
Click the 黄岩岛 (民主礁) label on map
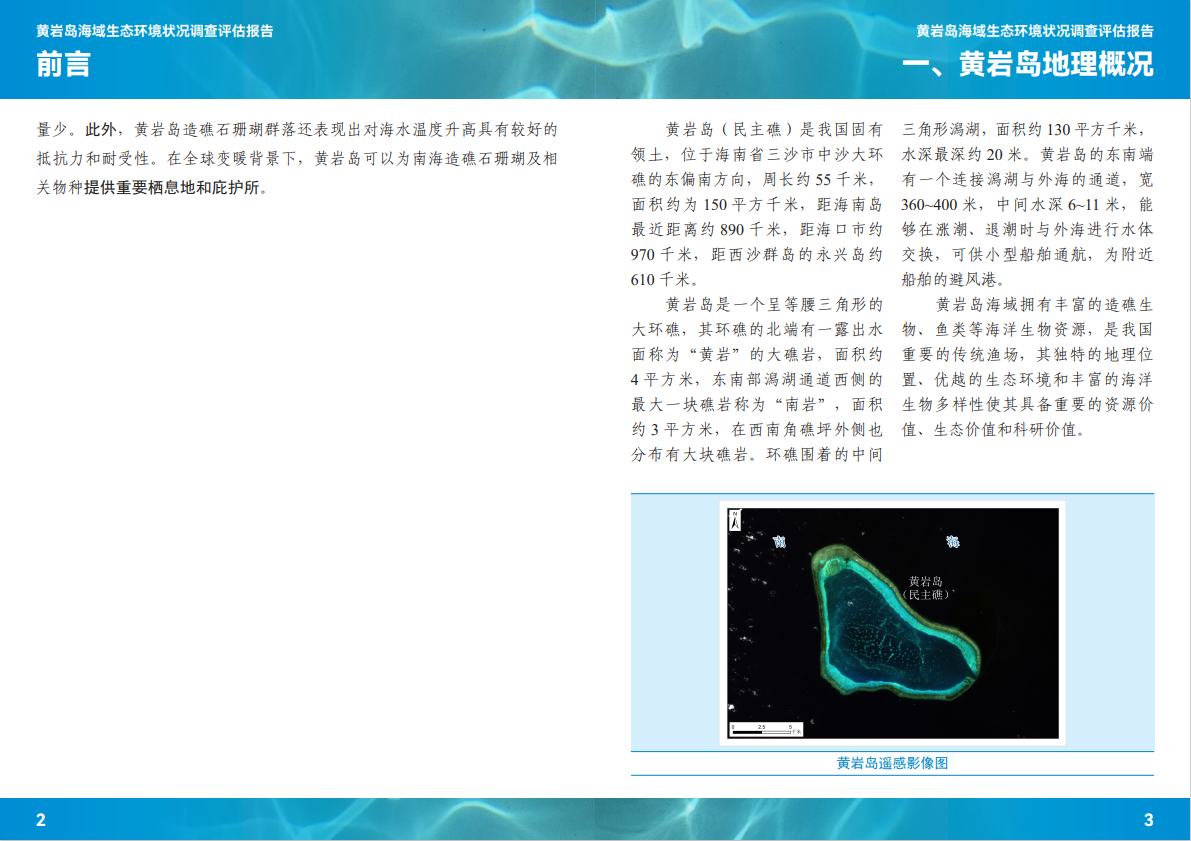(x=925, y=588)
